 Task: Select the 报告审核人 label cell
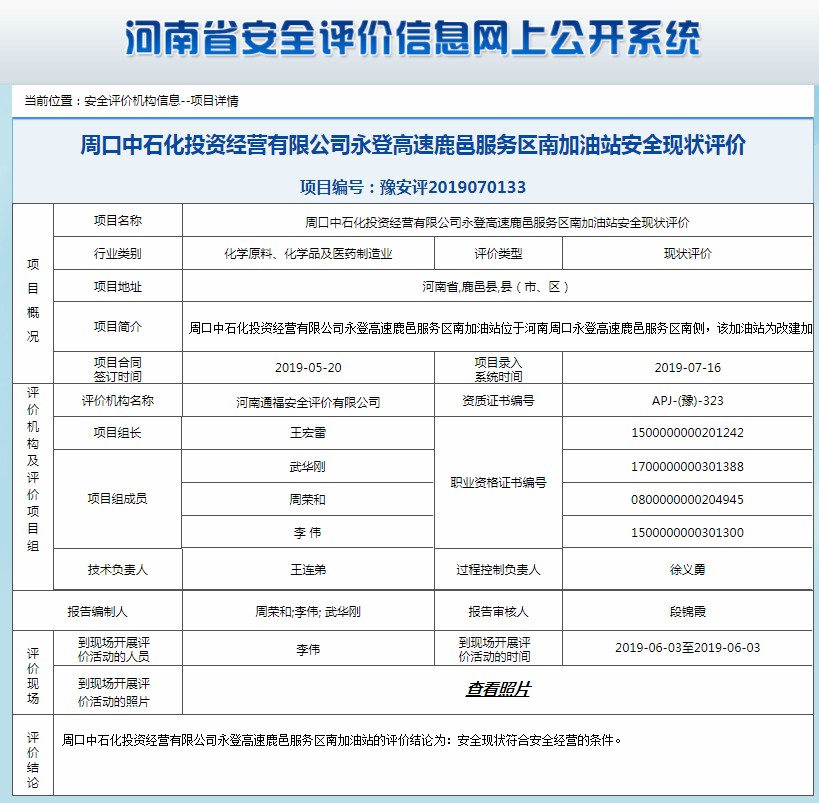(x=498, y=611)
